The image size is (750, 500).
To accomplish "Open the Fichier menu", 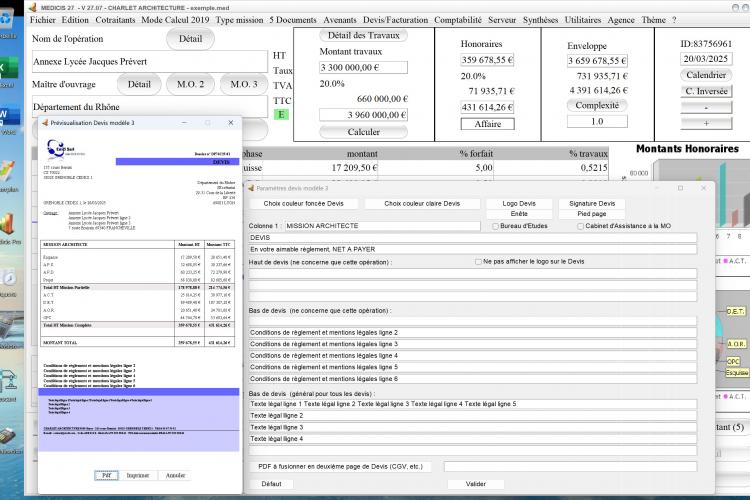I will point(43,20).
